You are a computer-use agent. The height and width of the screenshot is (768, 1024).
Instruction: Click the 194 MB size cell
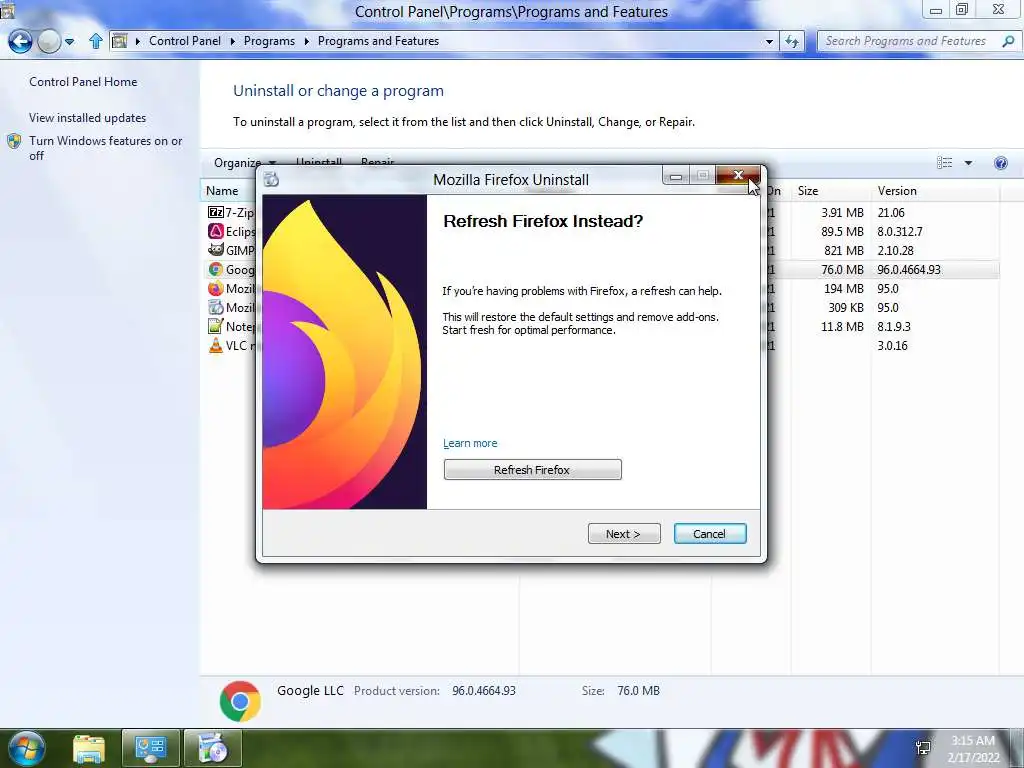tap(843, 288)
